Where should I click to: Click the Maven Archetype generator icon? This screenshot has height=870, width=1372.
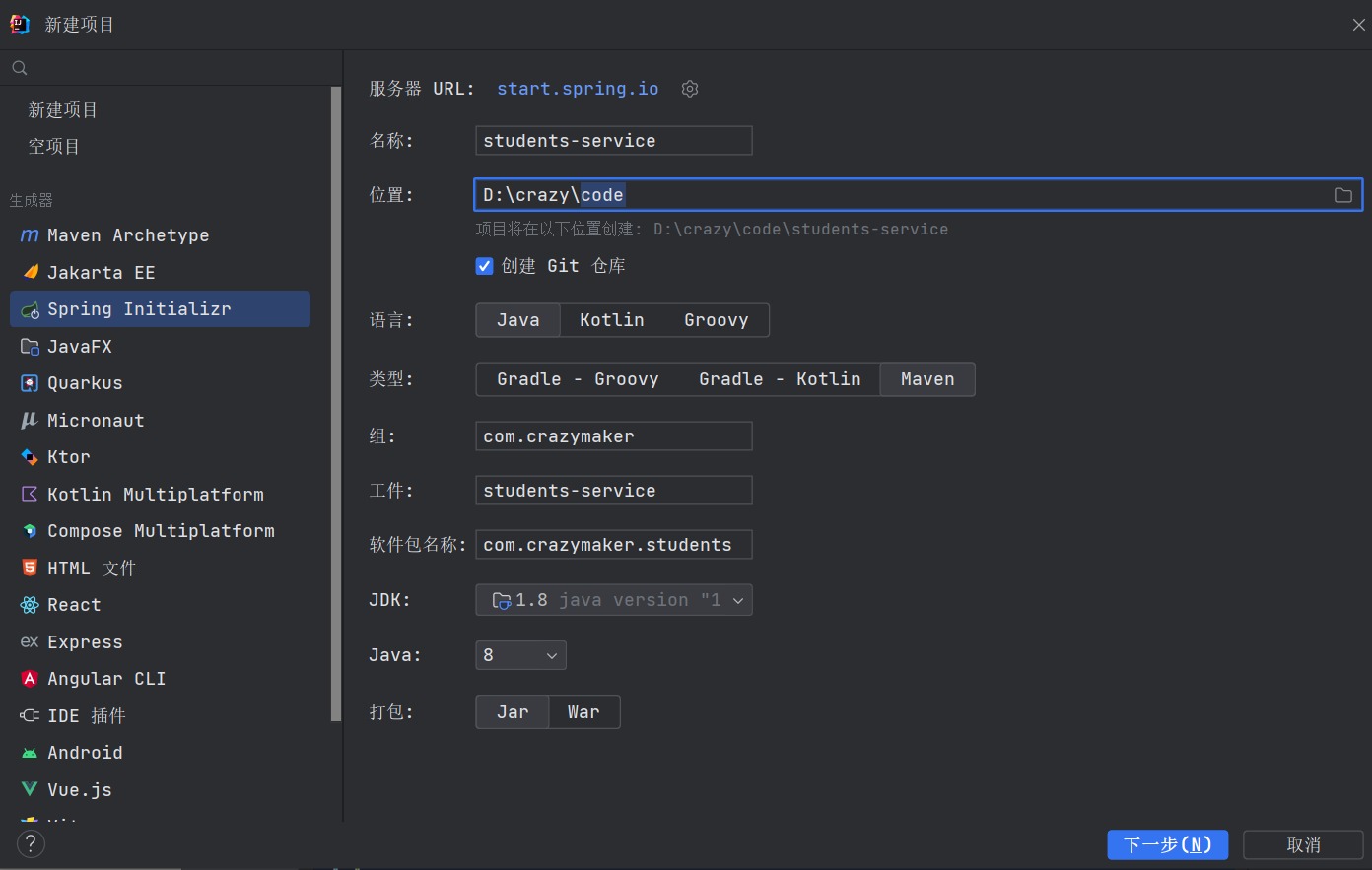tap(30, 235)
